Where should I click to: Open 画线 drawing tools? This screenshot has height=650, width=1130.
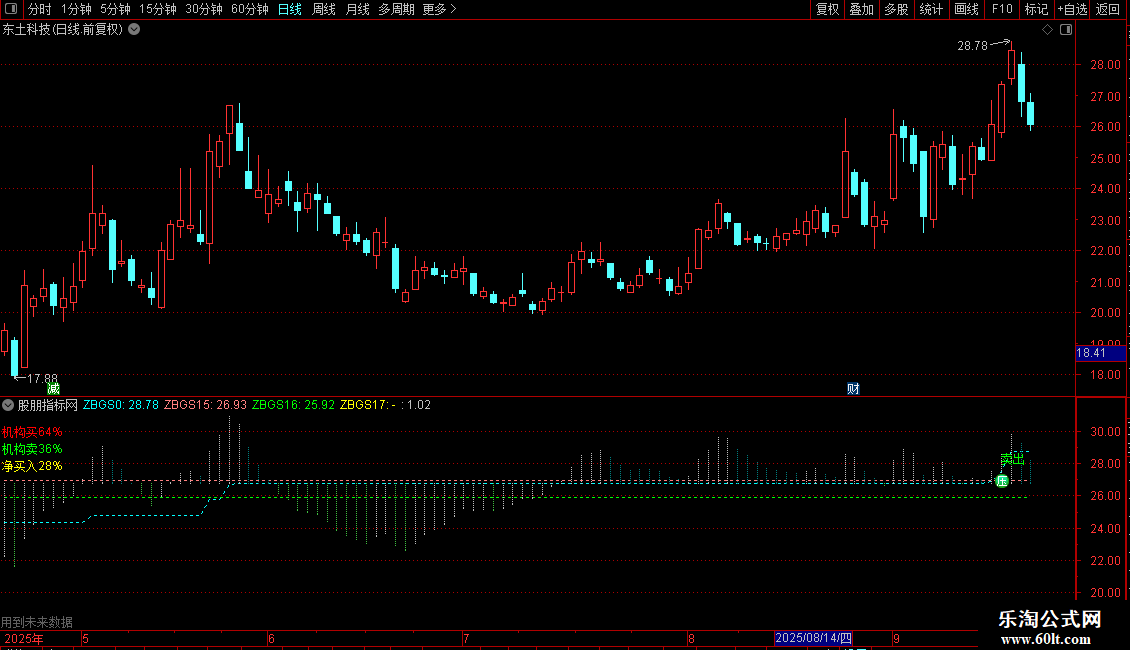966,9
